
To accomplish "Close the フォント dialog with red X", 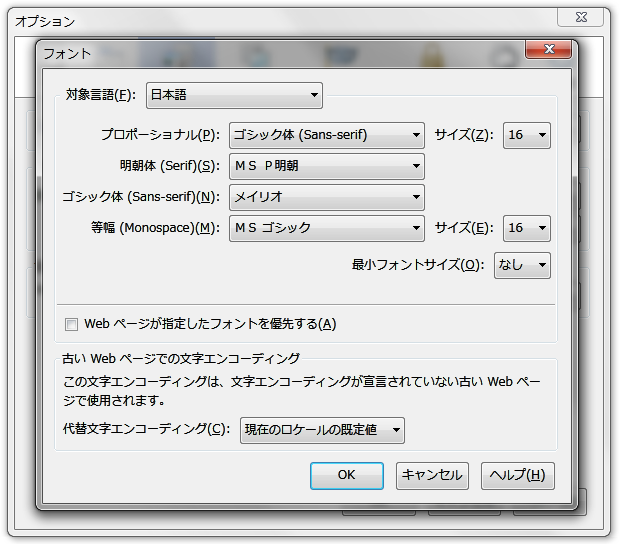I will tap(548, 49).
